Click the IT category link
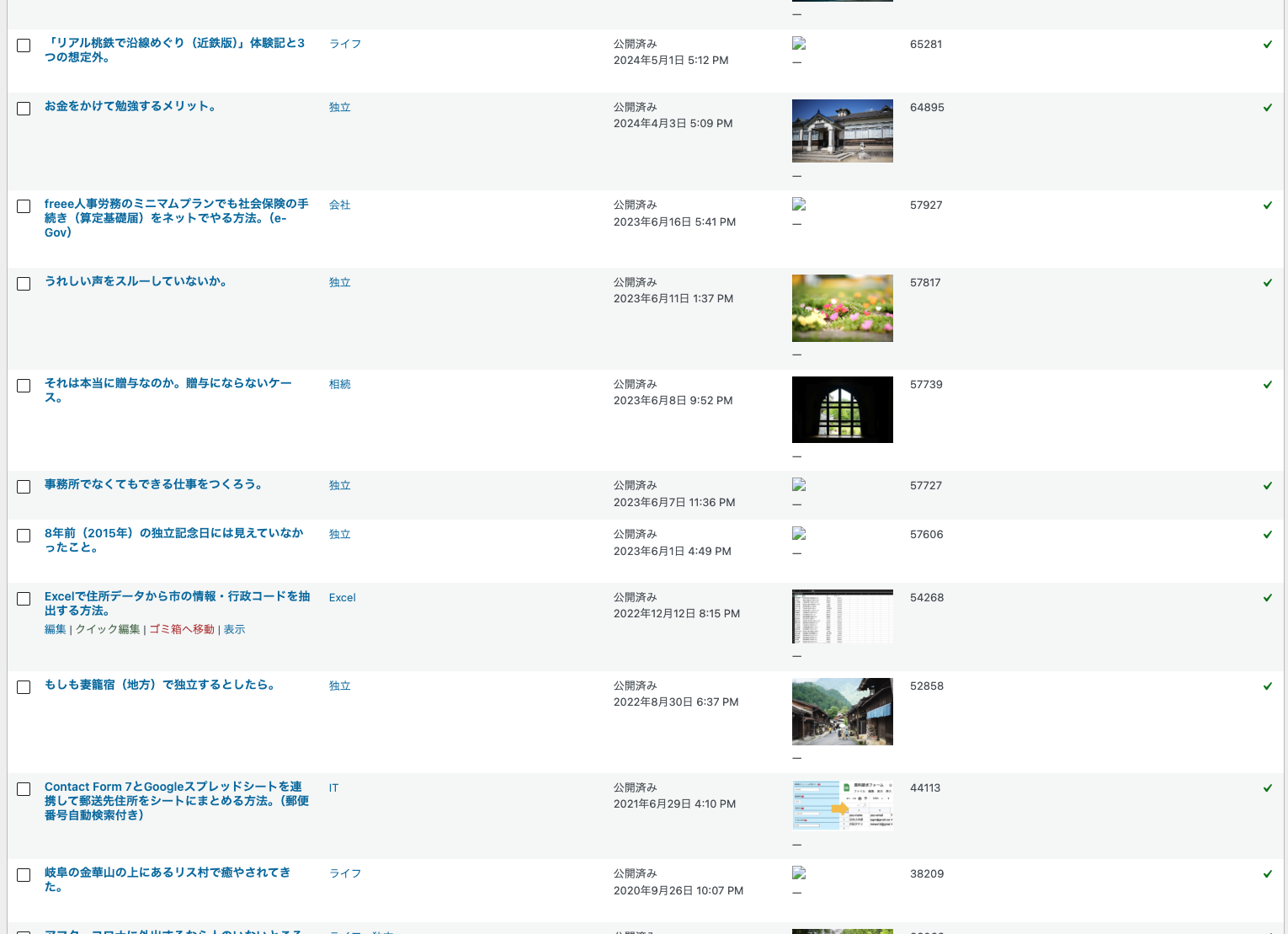 (333, 787)
